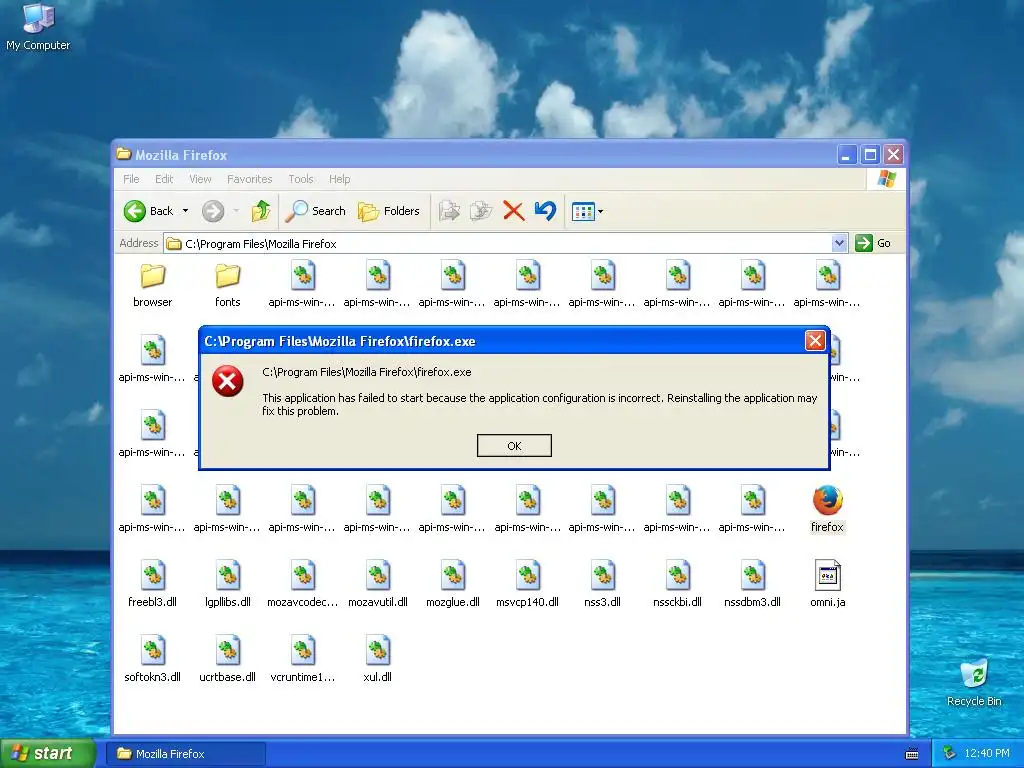Open the Recycle Bin desktop icon
The width and height of the screenshot is (1024, 768).
[974, 684]
